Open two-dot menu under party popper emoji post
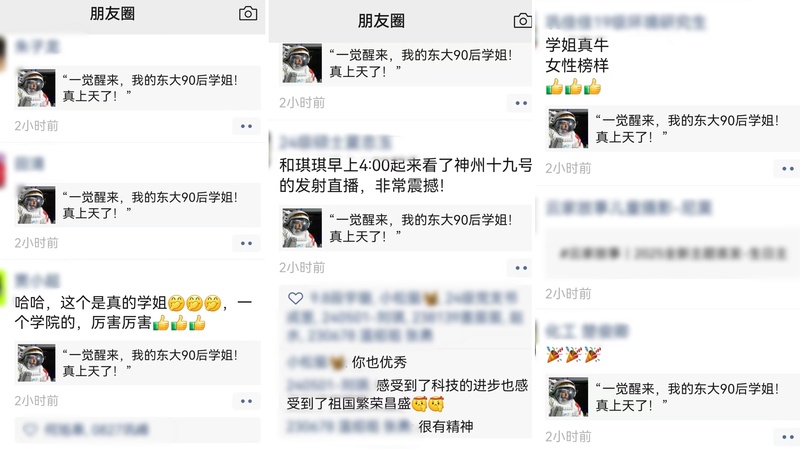Screen dimensions: 800x449 787,437
